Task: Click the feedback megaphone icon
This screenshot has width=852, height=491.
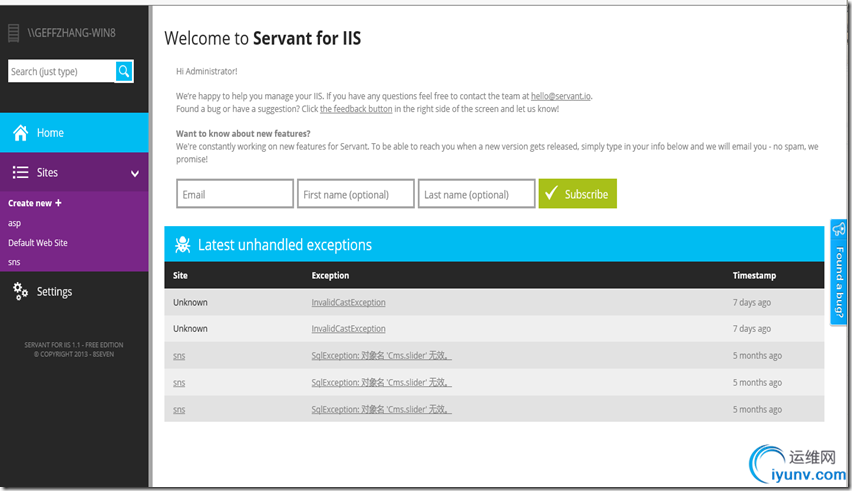Action: coord(838,229)
